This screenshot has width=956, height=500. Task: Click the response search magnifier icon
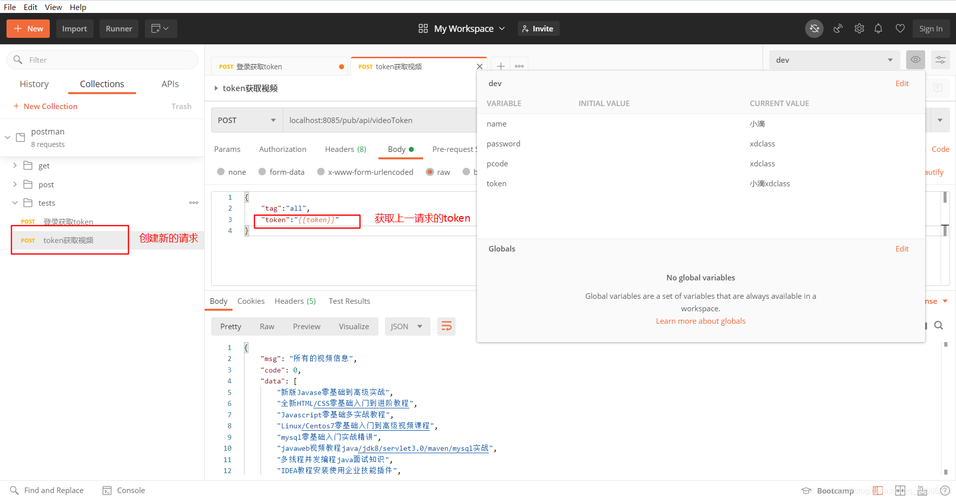point(939,326)
